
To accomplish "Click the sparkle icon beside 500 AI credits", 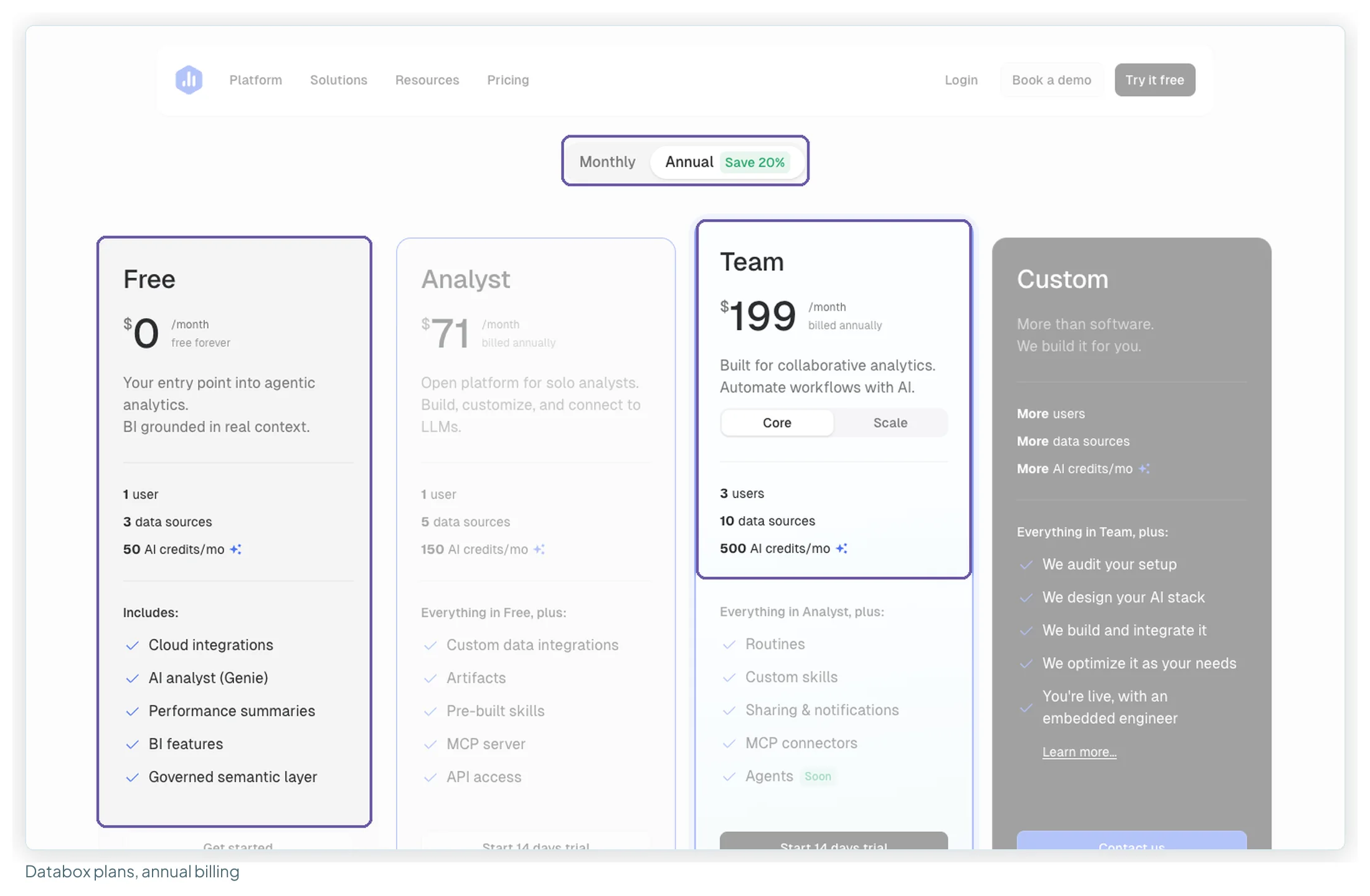I will [841, 548].
